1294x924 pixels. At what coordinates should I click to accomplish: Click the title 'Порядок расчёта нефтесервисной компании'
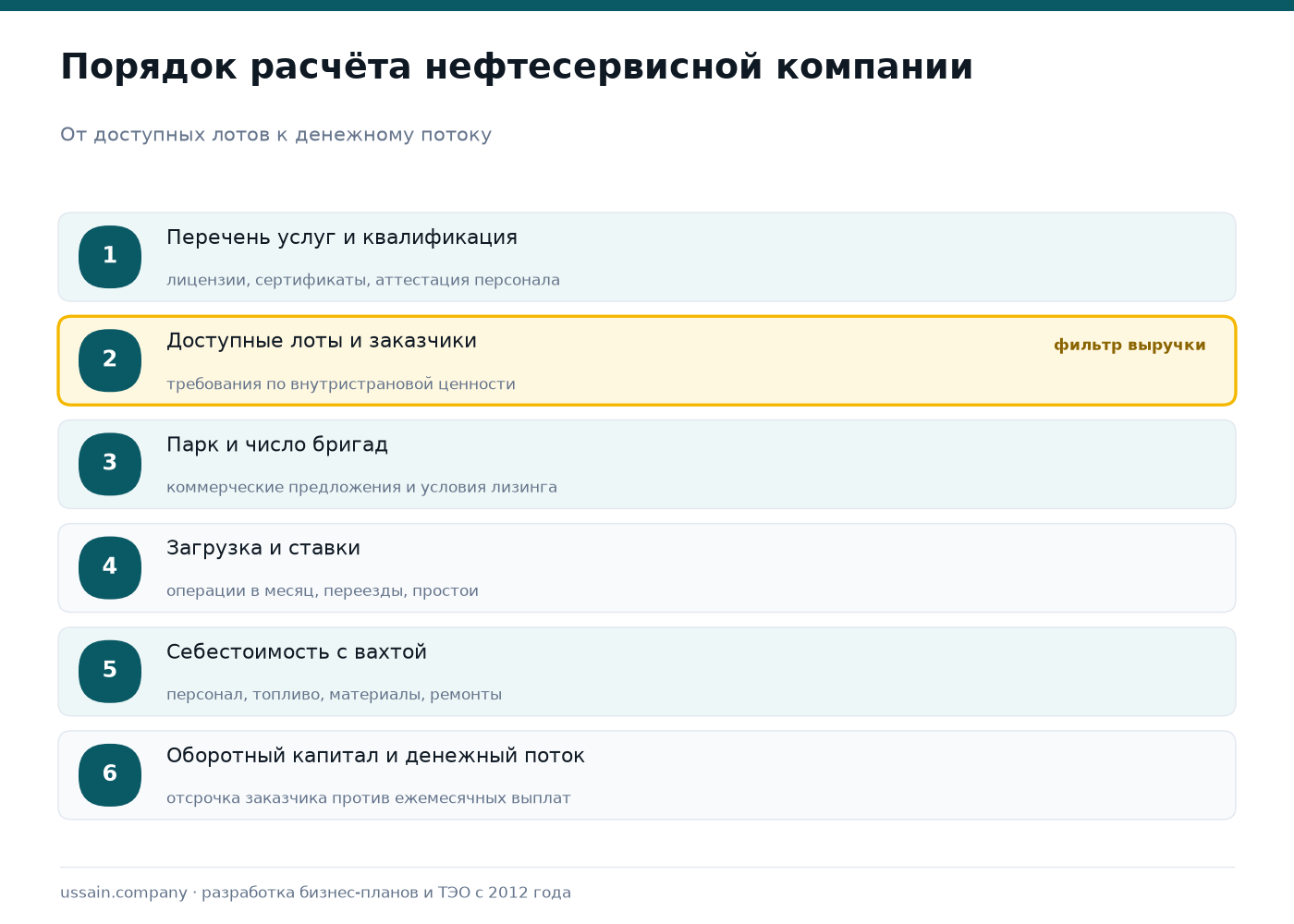pos(517,67)
